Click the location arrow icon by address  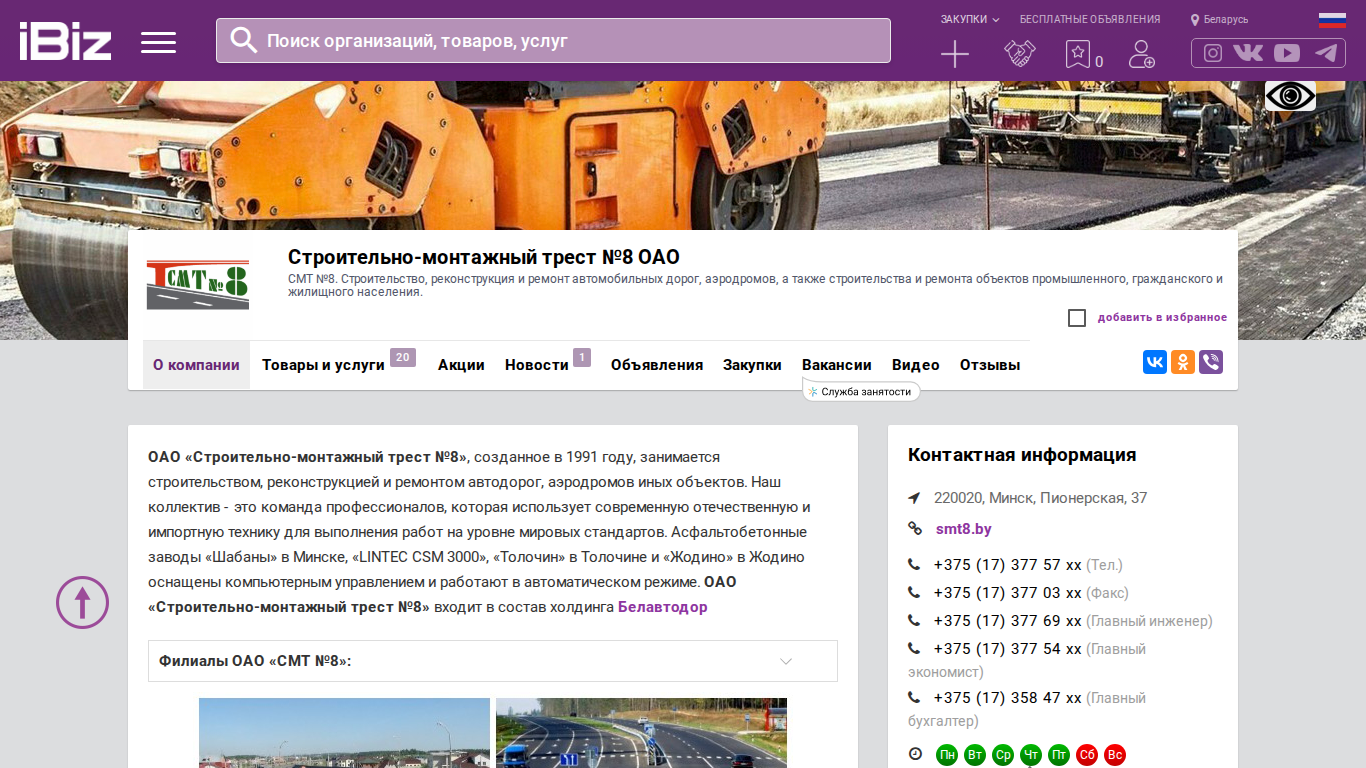pos(914,498)
